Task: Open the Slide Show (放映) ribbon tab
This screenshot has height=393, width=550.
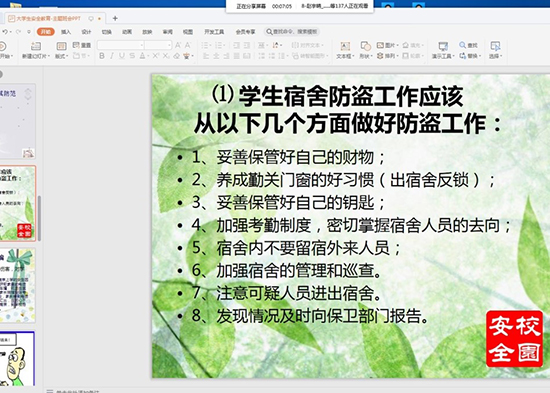Action: click(147, 32)
